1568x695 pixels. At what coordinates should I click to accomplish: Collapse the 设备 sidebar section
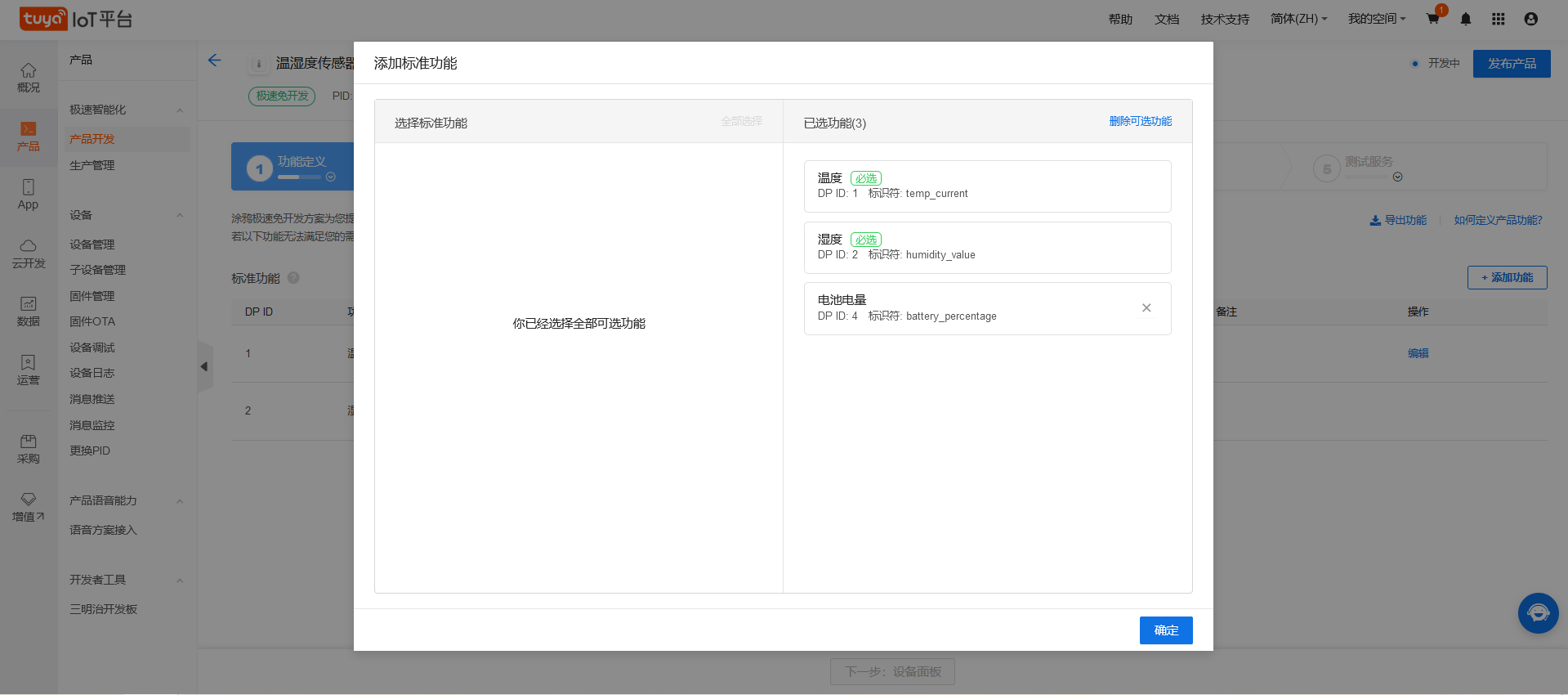pos(180,216)
